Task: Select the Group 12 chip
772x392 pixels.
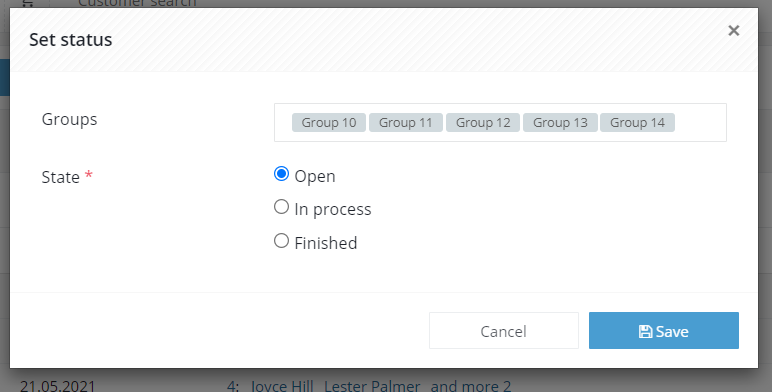Action: coord(483,123)
